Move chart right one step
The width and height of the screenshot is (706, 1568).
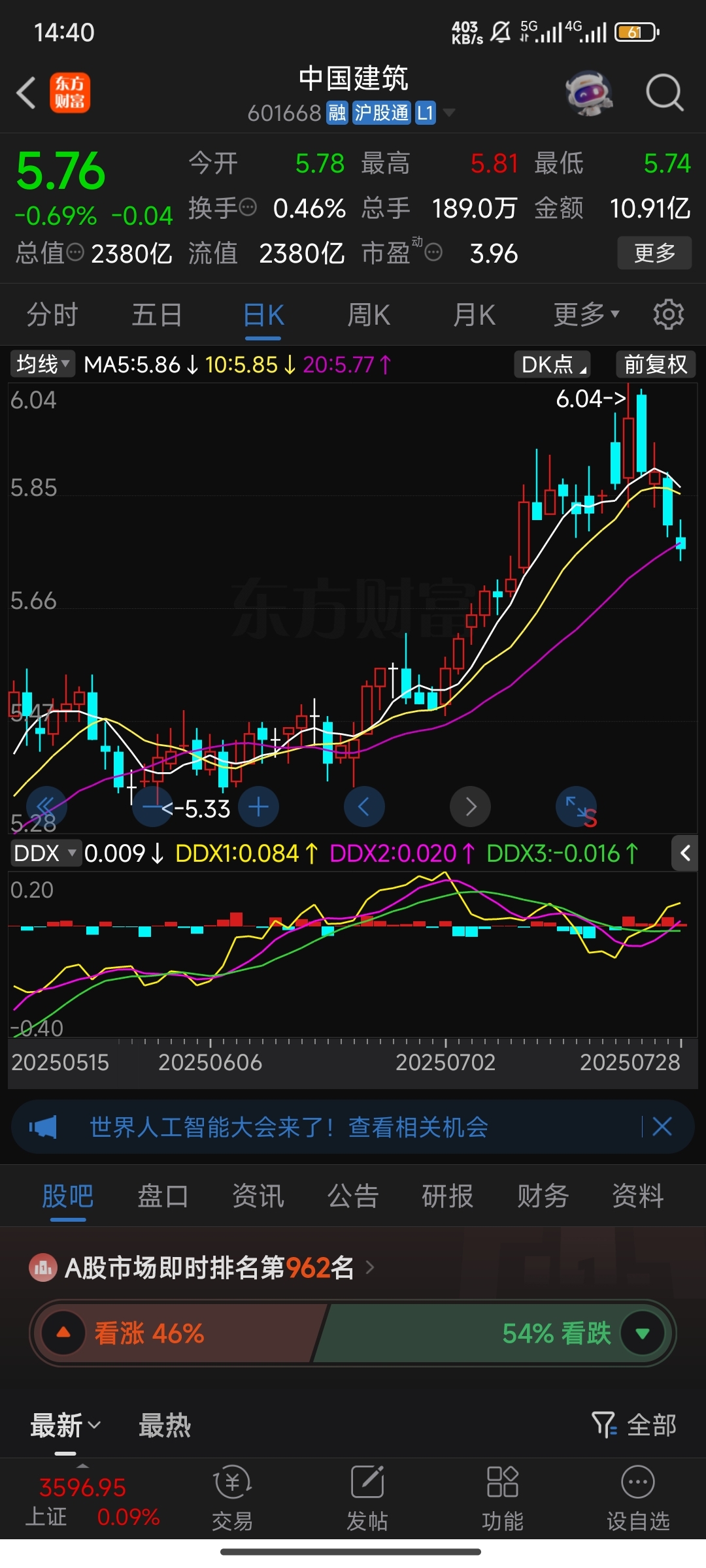pyautogui.click(x=470, y=806)
